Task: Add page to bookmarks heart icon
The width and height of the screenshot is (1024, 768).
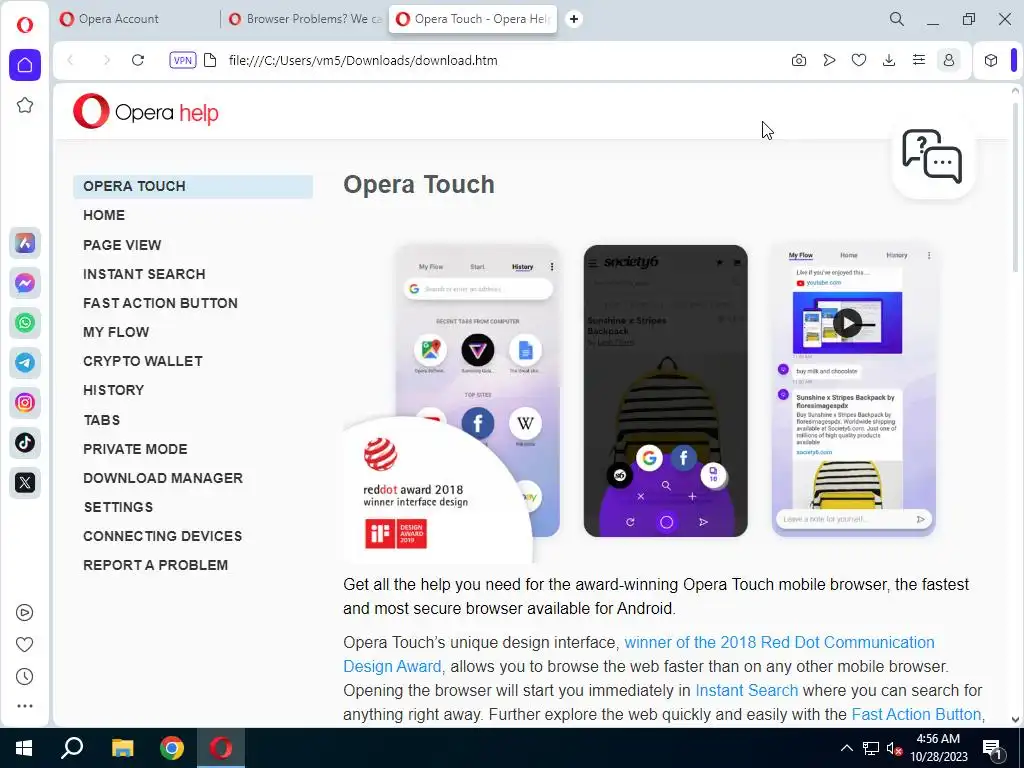Action: pyautogui.click(x=859, y=60)
